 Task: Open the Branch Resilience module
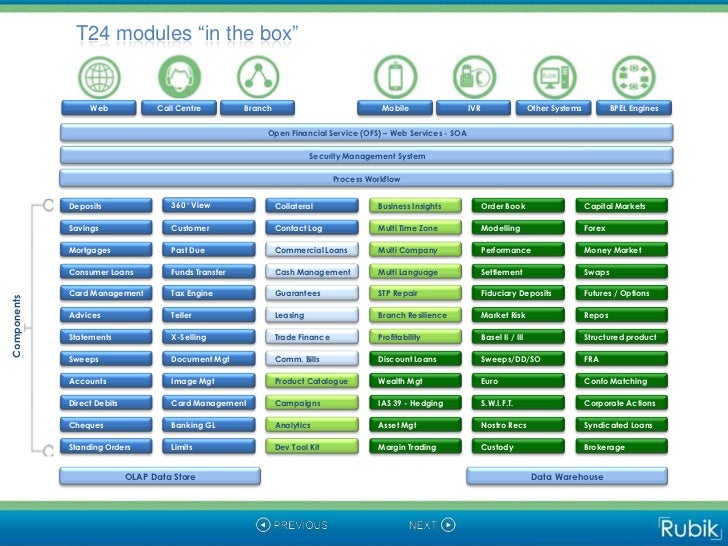tap(416, 315)
